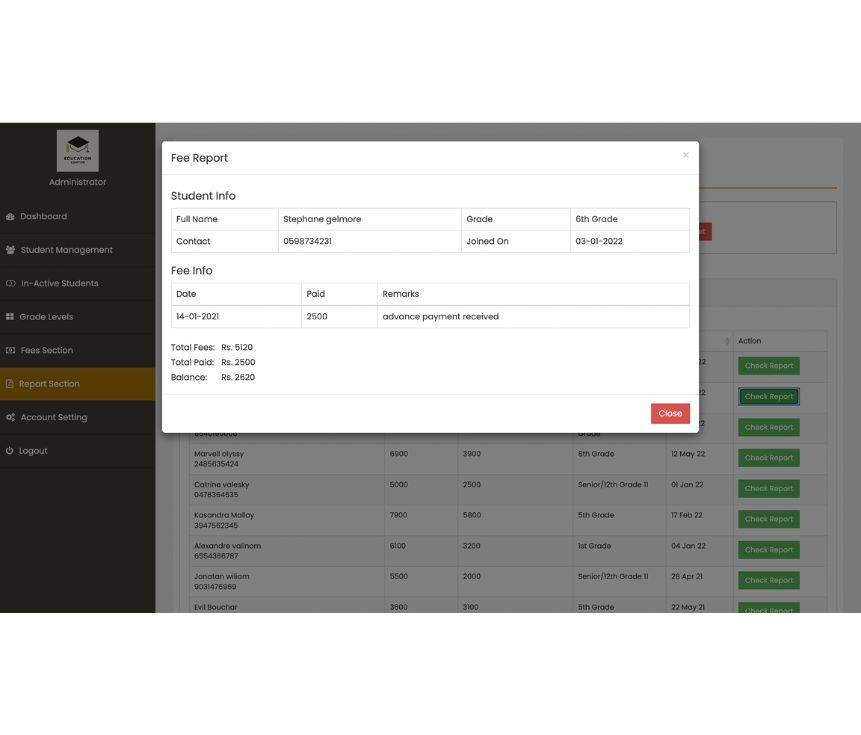Check Report for Marvell olyssy
The height and width of the screenshot is (735, 861).
[x=768, y=458]
